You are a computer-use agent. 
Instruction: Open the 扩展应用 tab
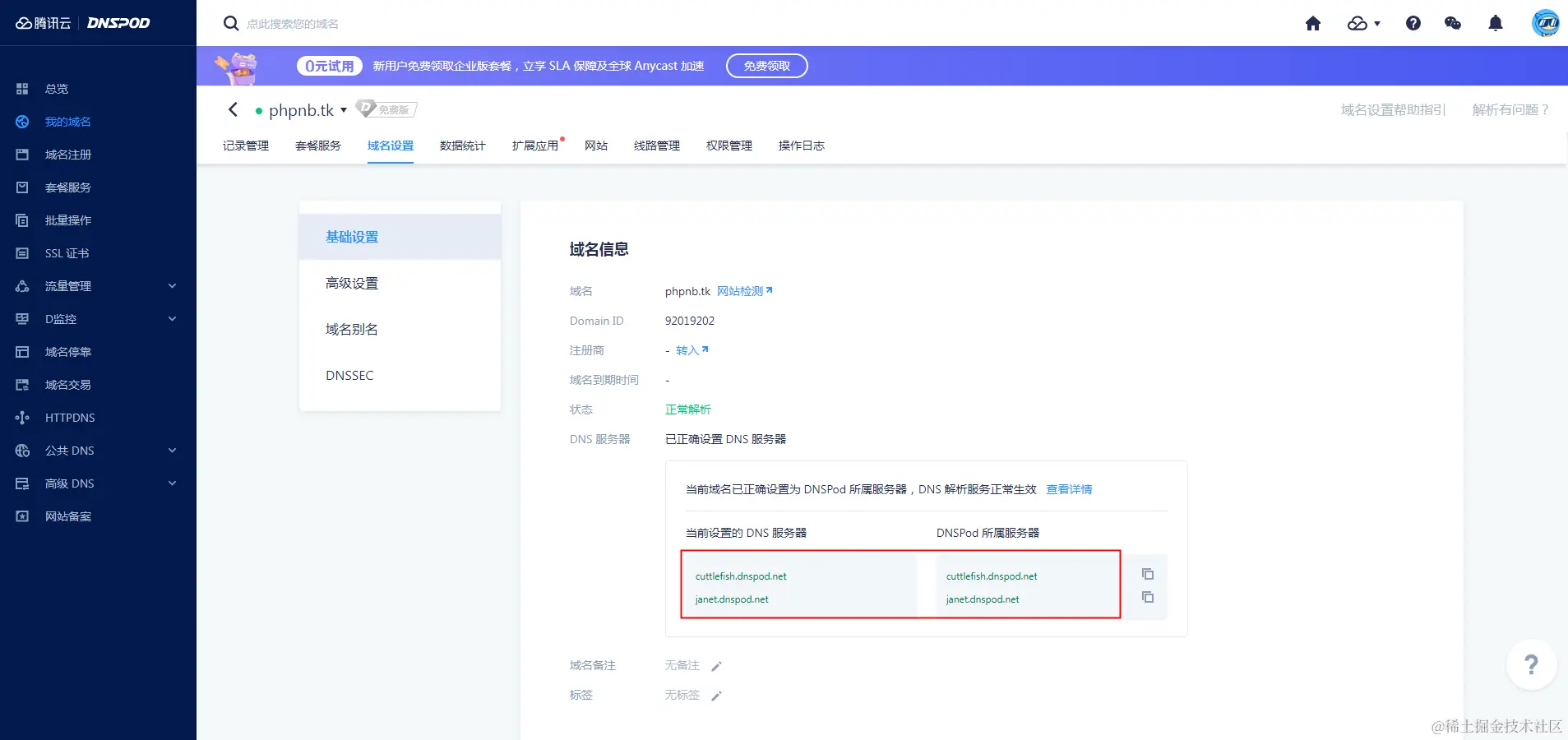click(x=535, y=146)
